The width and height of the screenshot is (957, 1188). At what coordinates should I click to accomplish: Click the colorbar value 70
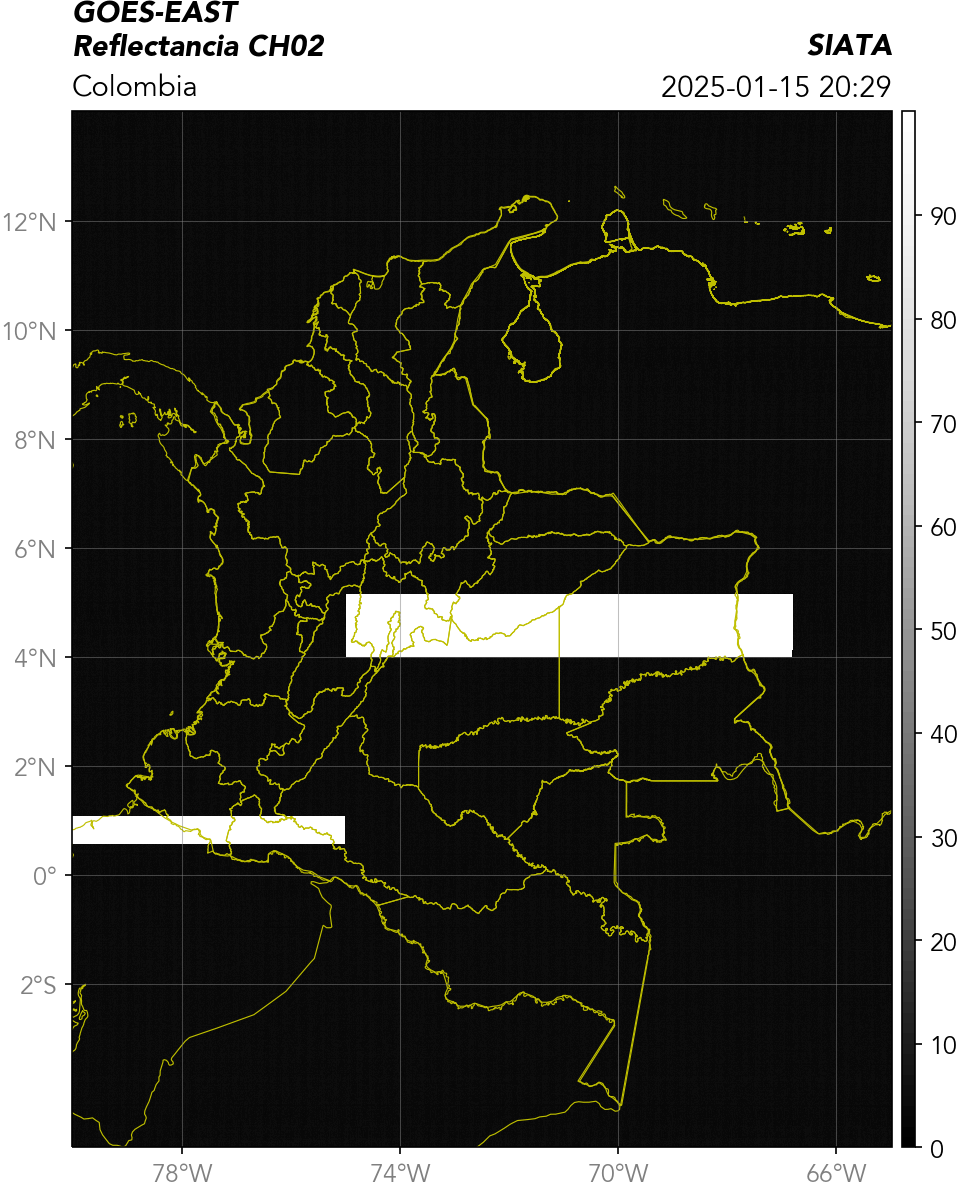[943, 424]
